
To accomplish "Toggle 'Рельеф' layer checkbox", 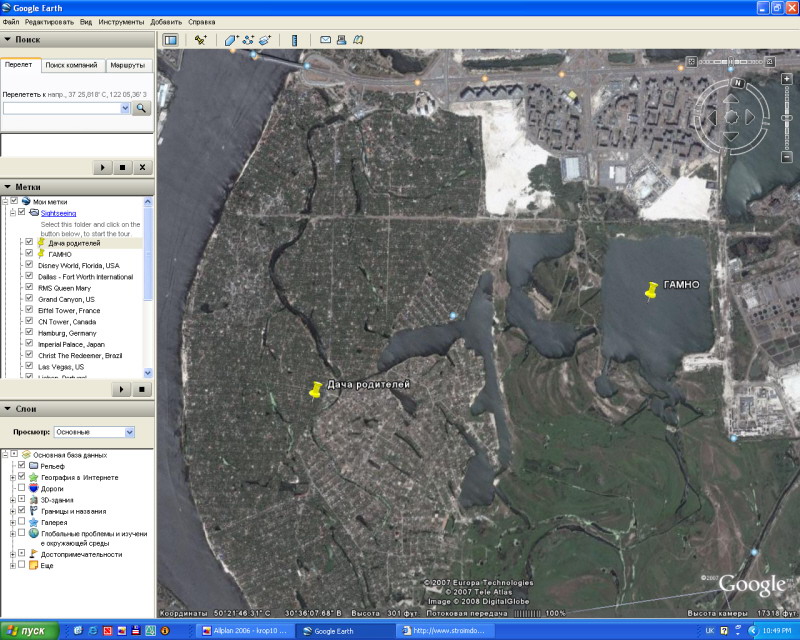I will pos(21,465).
